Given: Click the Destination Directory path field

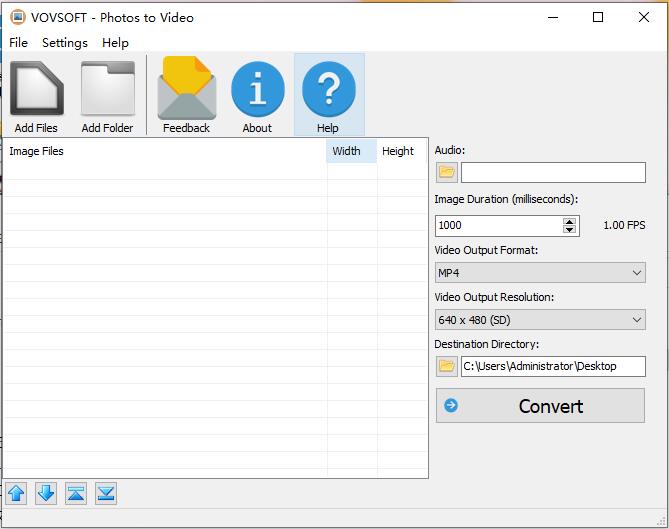Looking at the screenshot, I should coord(553,366).
